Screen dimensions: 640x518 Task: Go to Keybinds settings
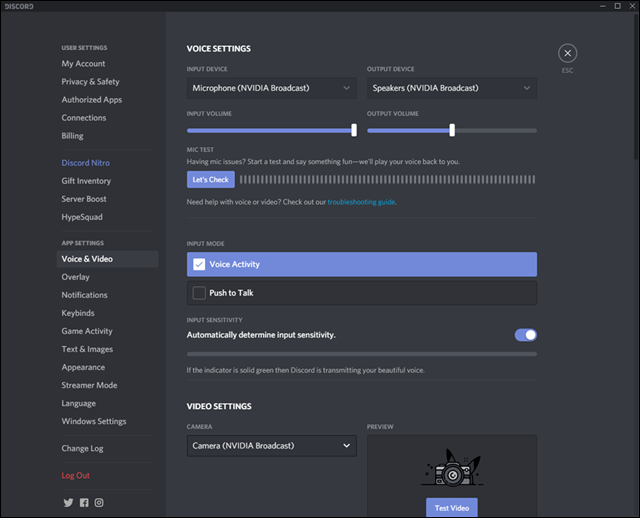click(78, 313)
